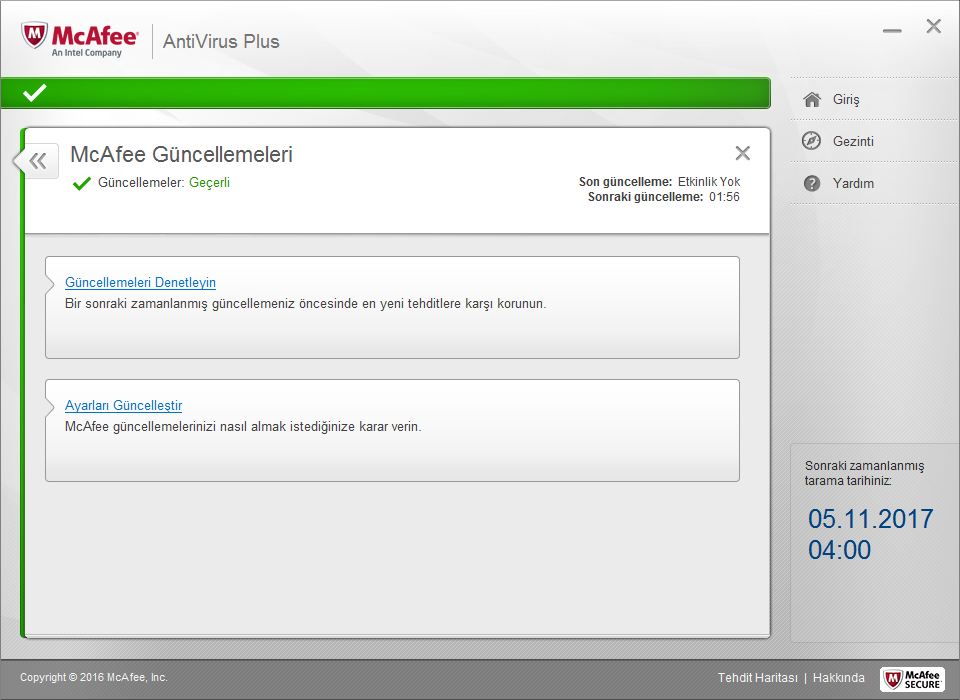Click the scheduled scan time 04:00
This screenshot has height=700, width=960.
(839, 550)
